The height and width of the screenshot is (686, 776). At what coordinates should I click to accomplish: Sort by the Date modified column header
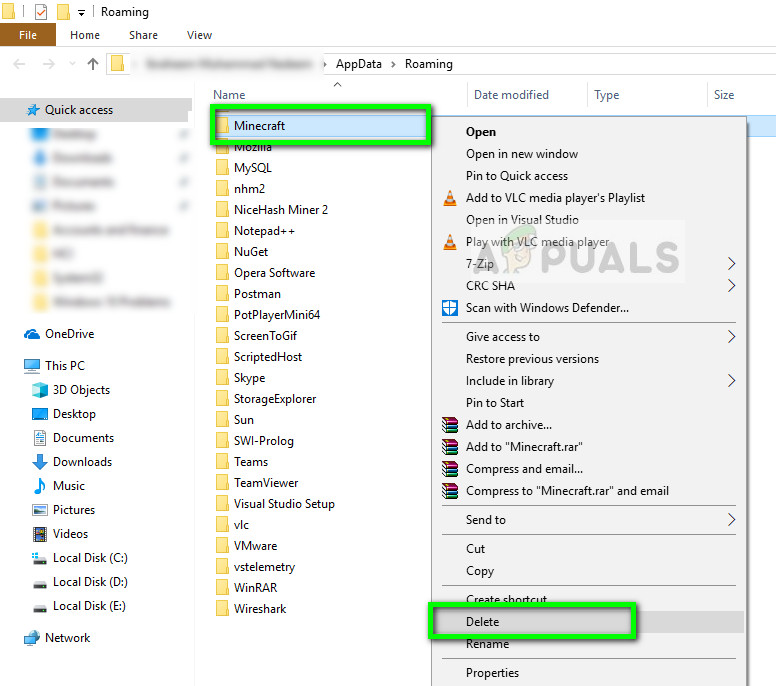tap(511, 95)
